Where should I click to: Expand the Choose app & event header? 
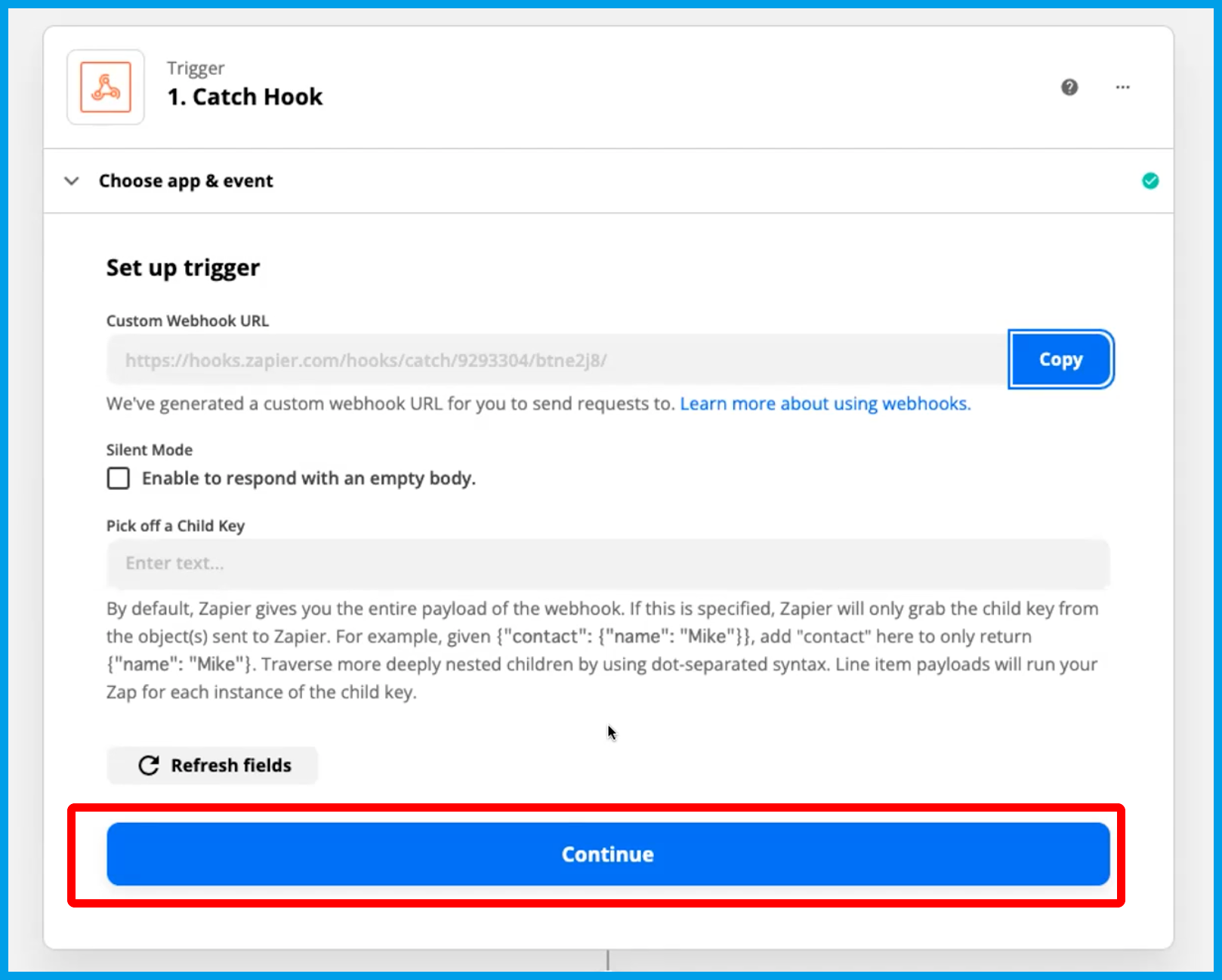pos(186,181)
